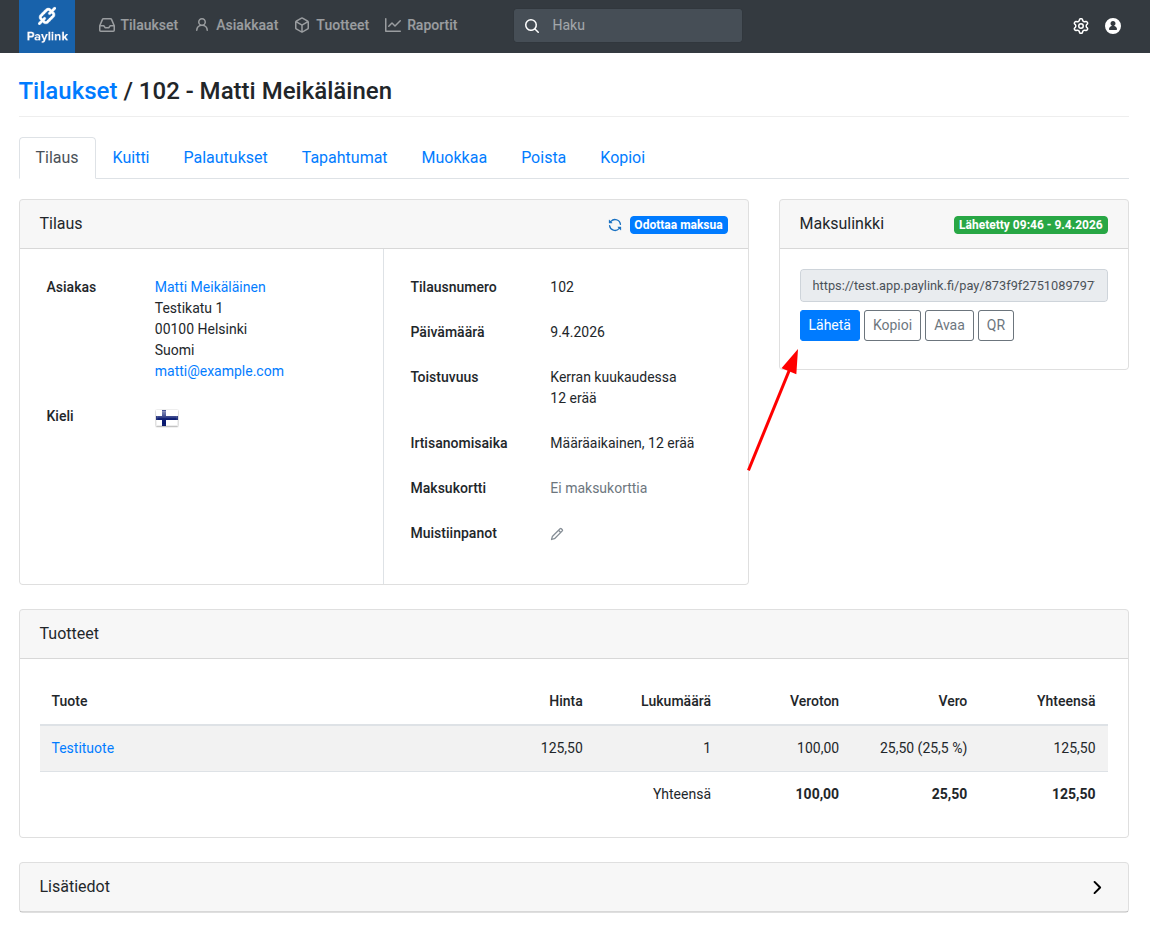Click the refresh order status icon

click(615, 225)
